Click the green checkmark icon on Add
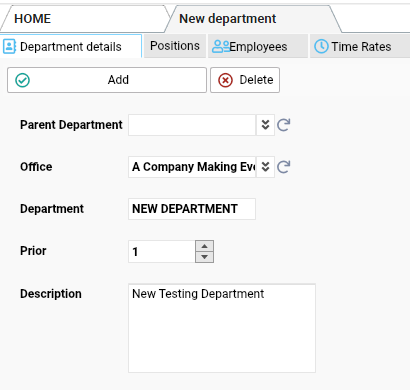The image size is (410, 390). tap(23, 80)
